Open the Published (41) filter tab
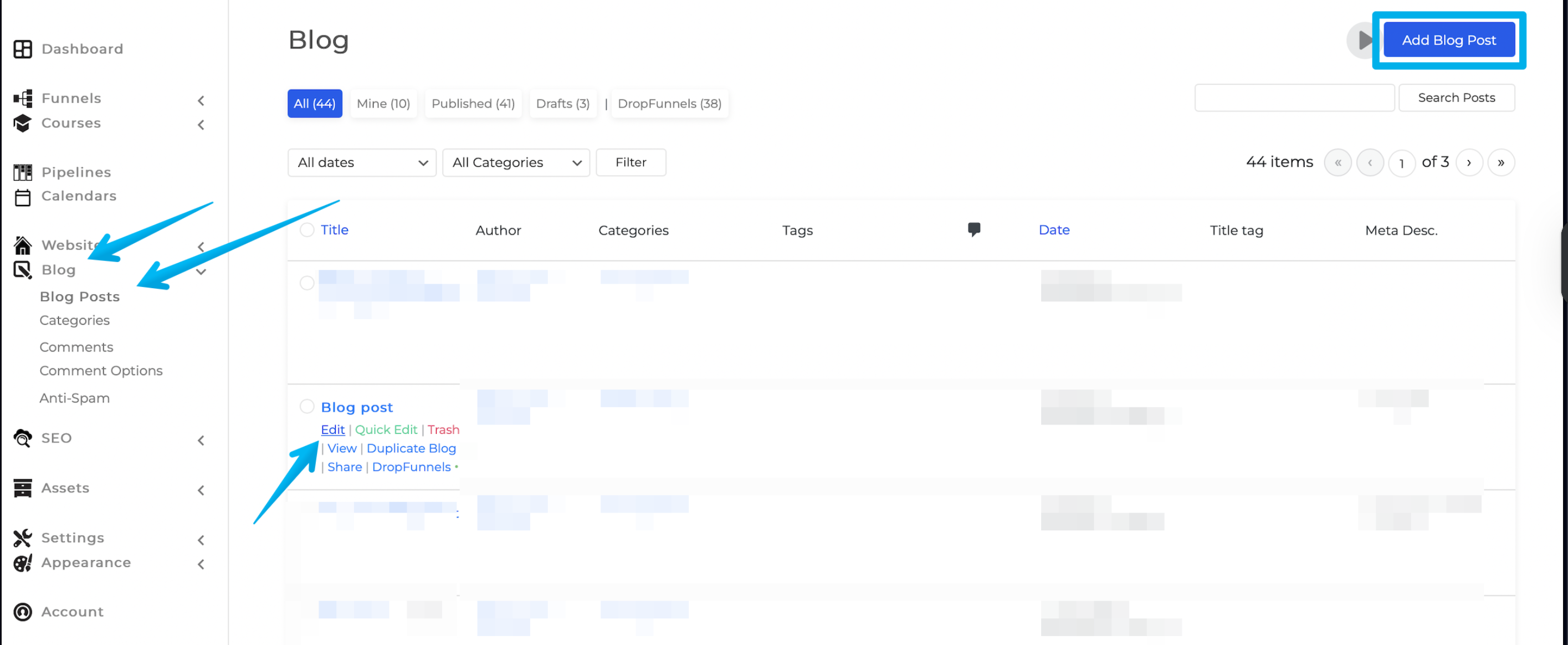This screenshot has height=645, width=1568. point(473,104)
